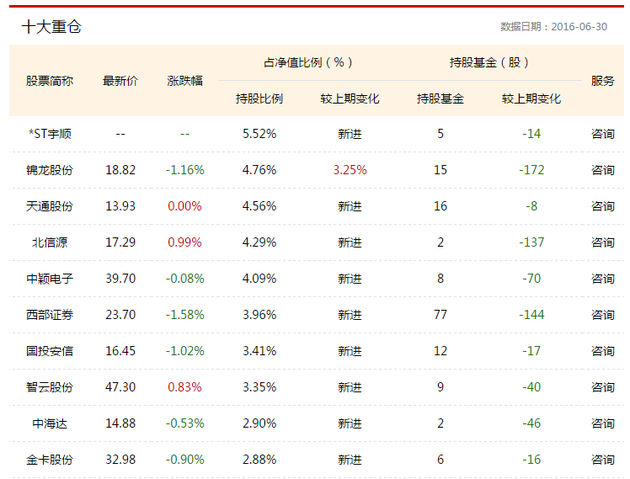
Task: Click the 4.09% holding ratio value
Action: coord(260,278)
